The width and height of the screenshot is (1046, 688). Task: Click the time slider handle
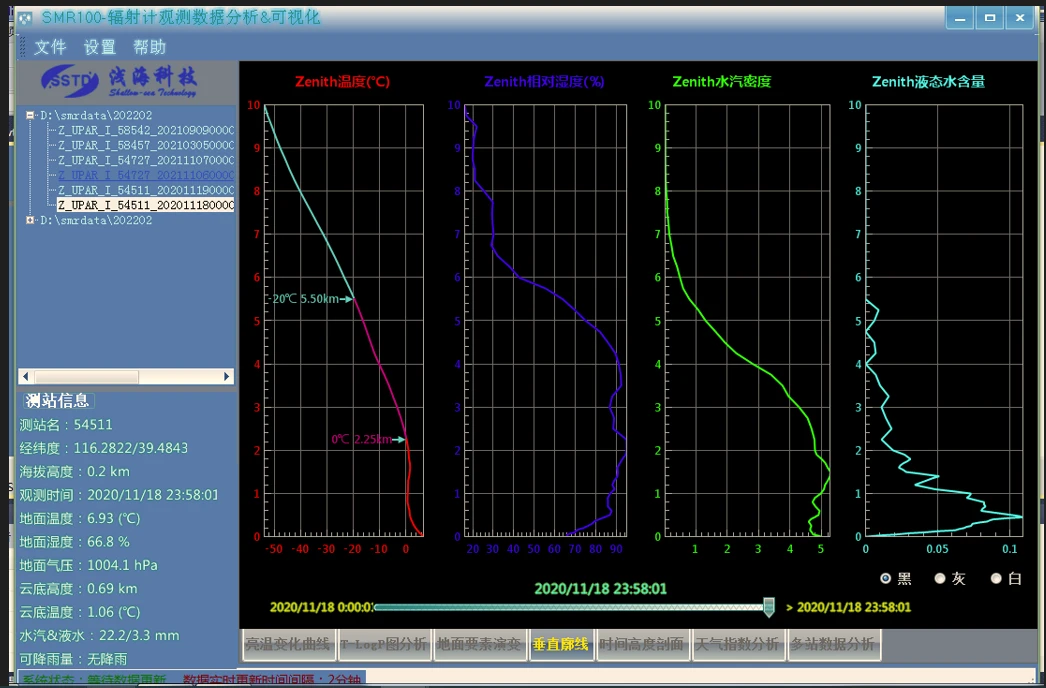pyautogui.click(x=769, y=606)
